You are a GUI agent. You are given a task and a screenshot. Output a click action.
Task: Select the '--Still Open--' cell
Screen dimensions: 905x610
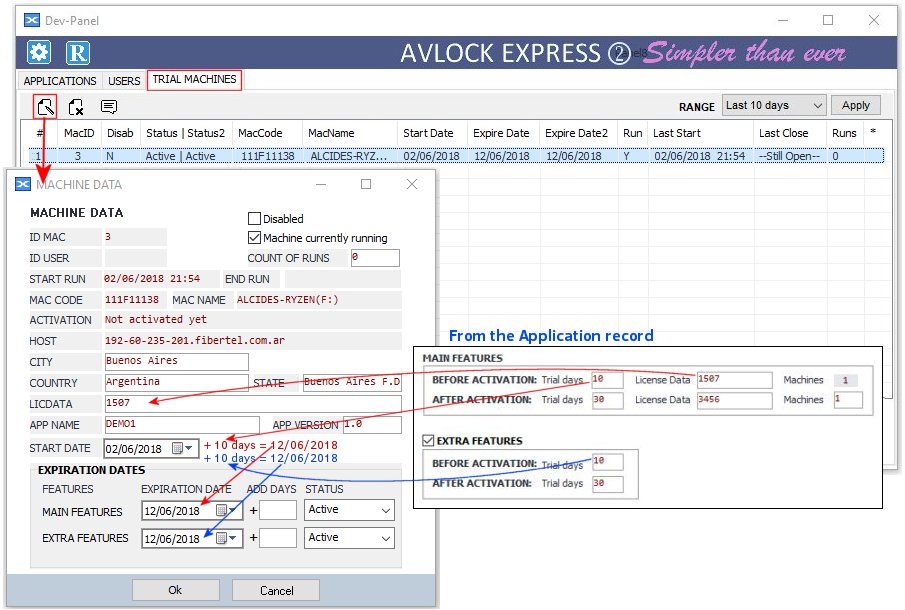point(790,156)
